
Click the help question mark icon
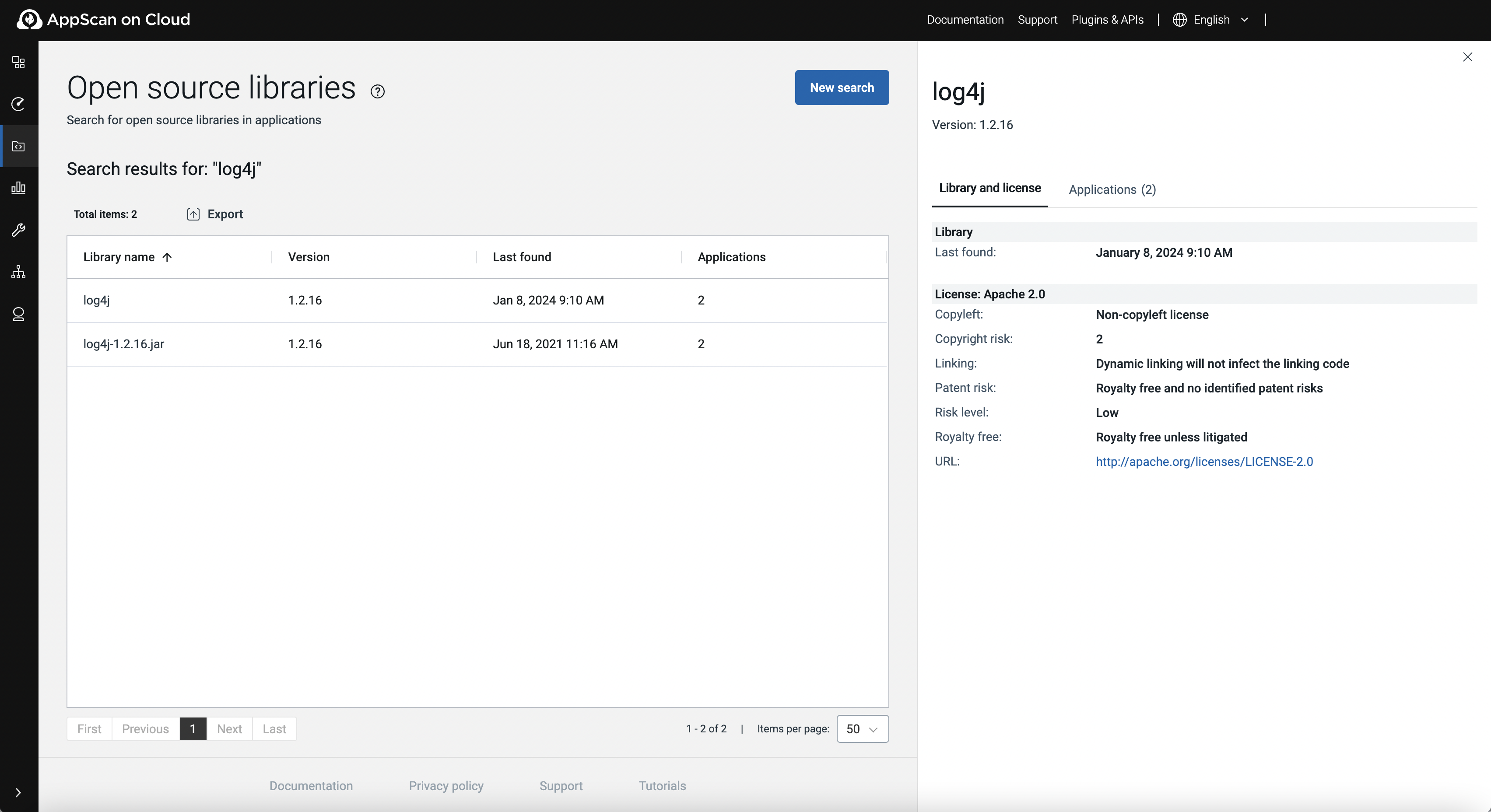pos(377,91)
